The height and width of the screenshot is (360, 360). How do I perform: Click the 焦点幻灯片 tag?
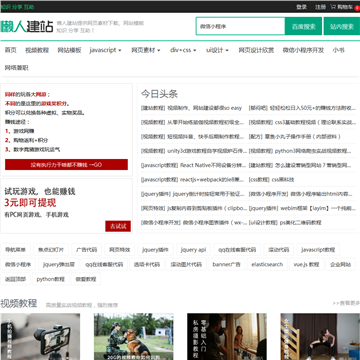pos(51,250)
